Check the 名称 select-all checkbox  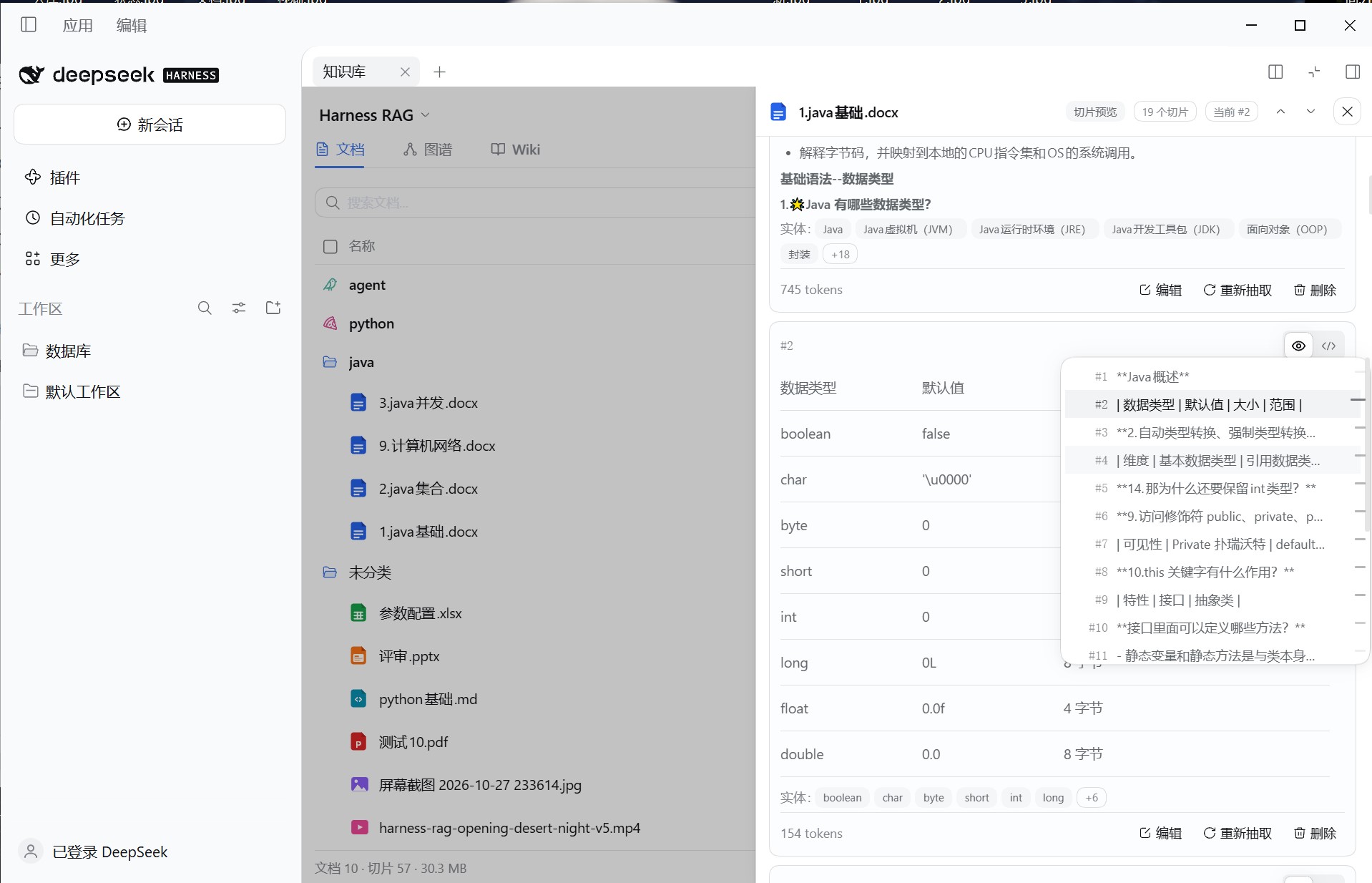(330, 246)
